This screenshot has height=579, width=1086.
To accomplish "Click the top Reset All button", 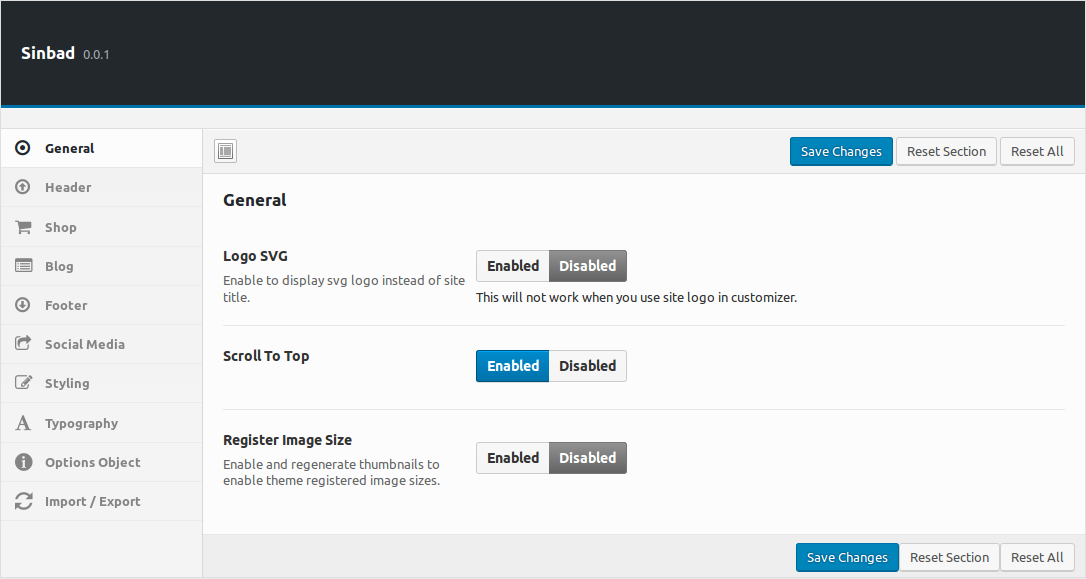I will [x=1037, y=152].
